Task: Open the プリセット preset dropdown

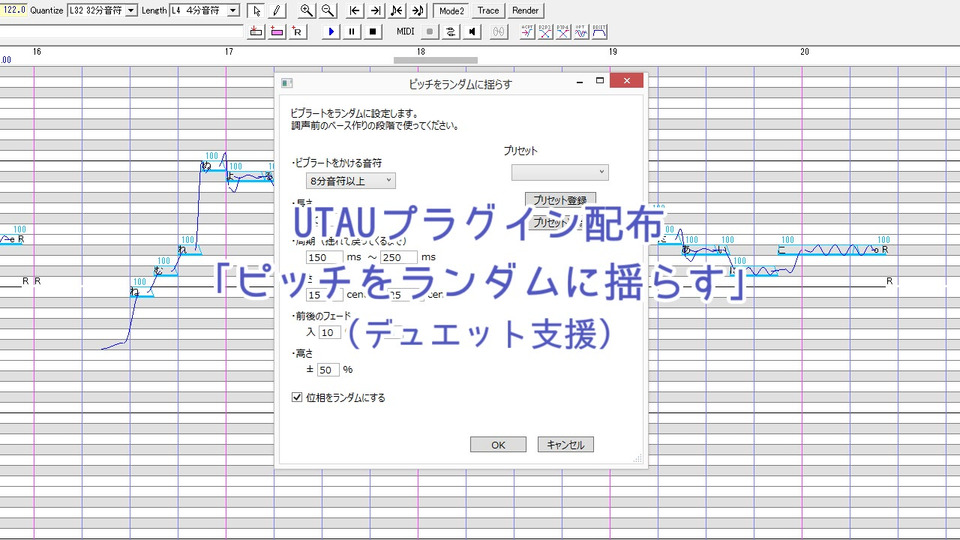Action: click(x=560, y=172)
